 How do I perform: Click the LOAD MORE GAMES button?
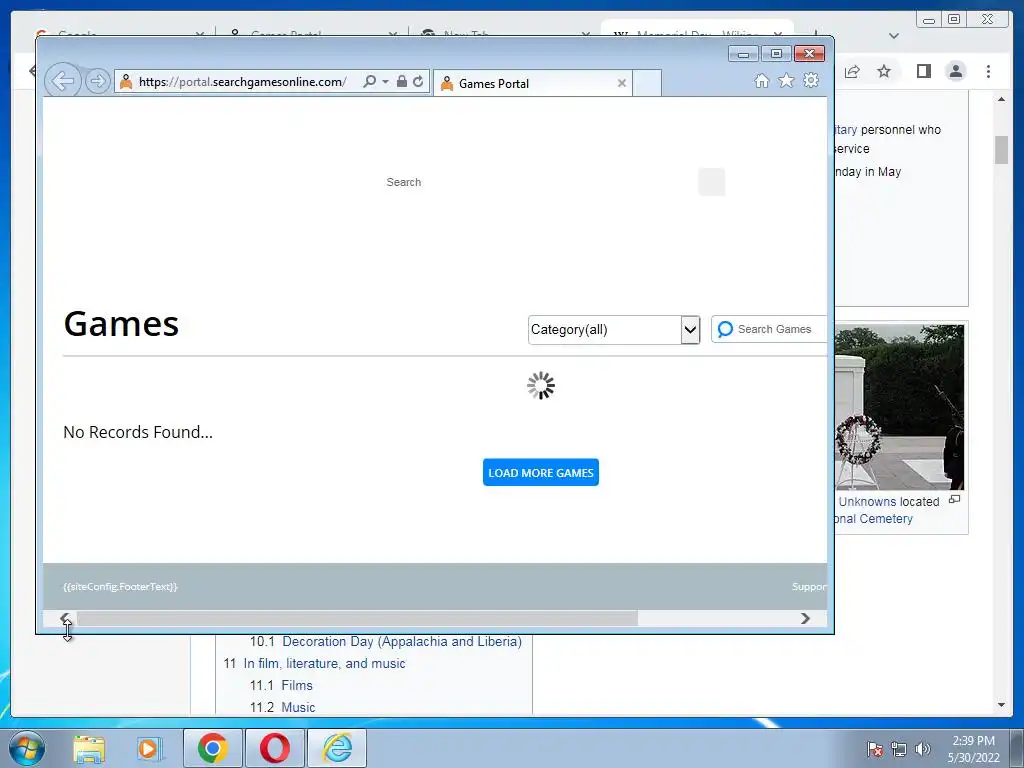(541, 473)
